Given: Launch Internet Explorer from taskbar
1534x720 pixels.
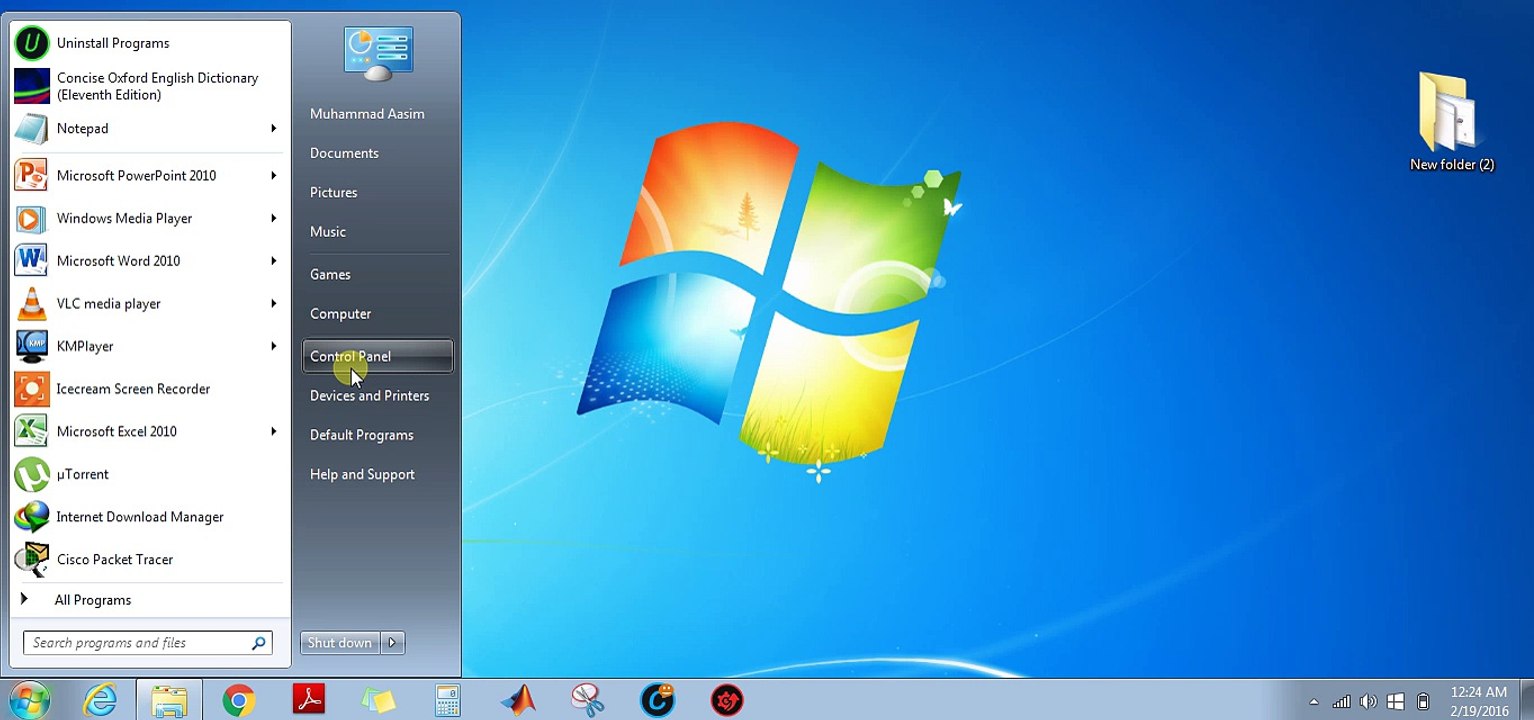Looking at the screenshot, I should (x=100, y=700).
